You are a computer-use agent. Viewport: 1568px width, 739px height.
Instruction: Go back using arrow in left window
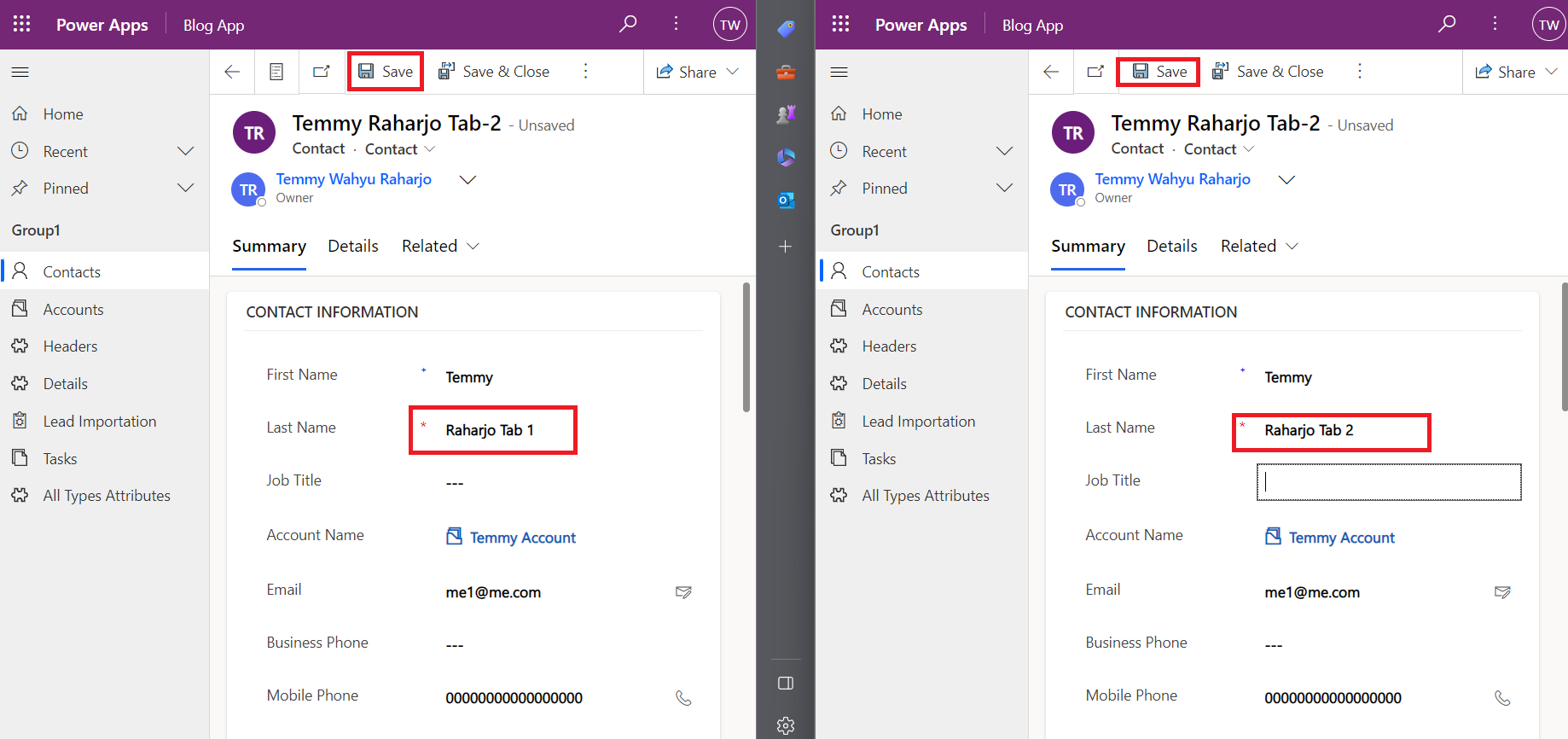(232, 72)
